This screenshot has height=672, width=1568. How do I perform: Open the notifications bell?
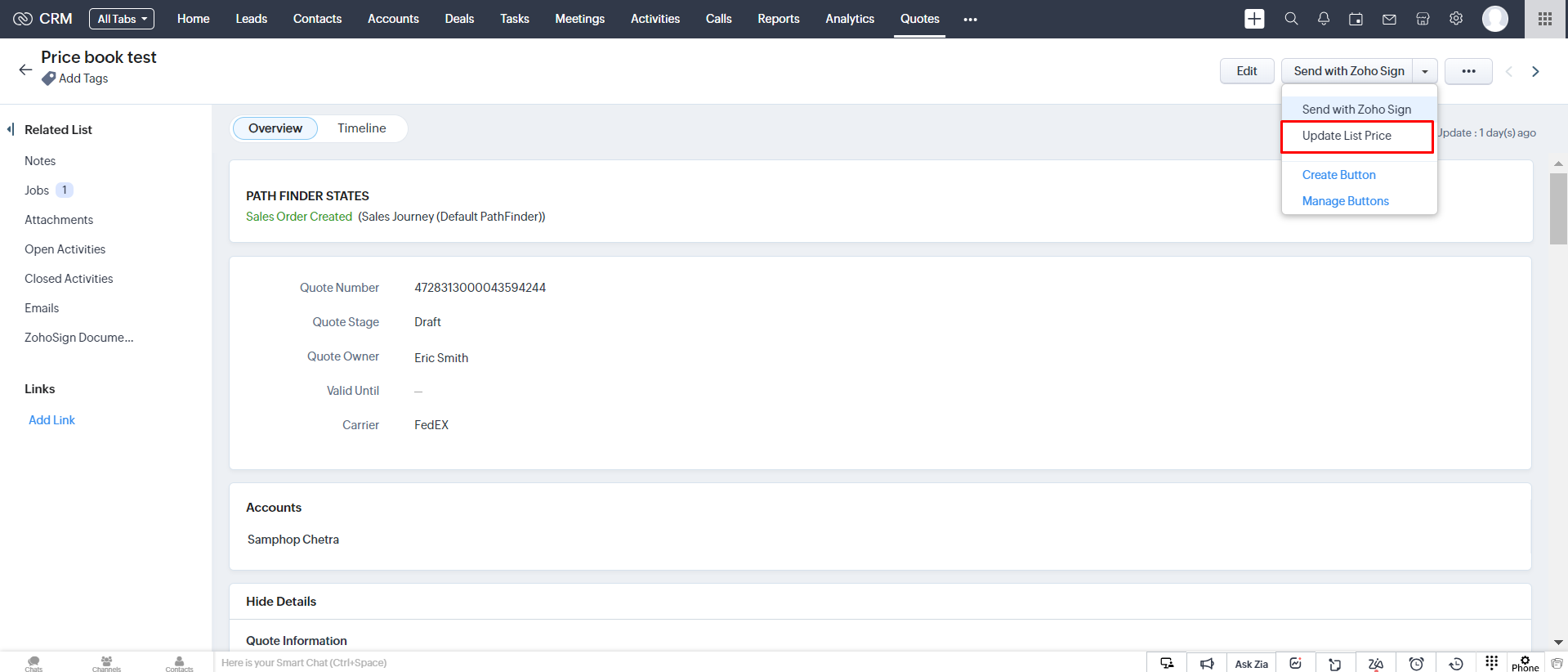pyautogui.click(x=1324, y=19)
